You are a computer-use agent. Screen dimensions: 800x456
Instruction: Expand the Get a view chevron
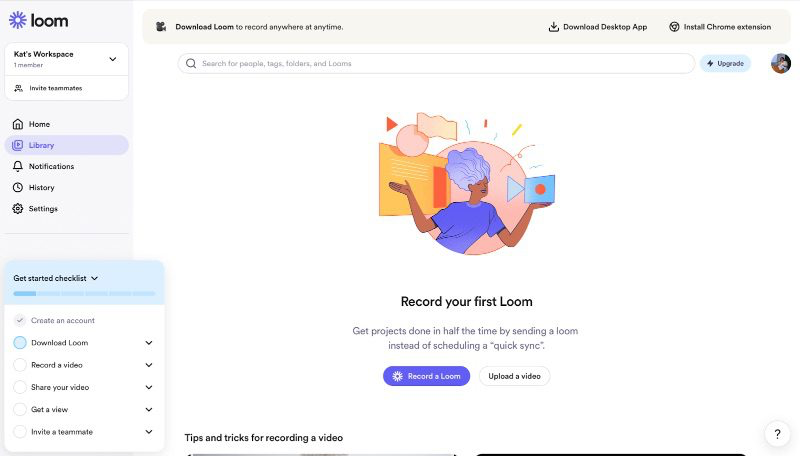148,410
